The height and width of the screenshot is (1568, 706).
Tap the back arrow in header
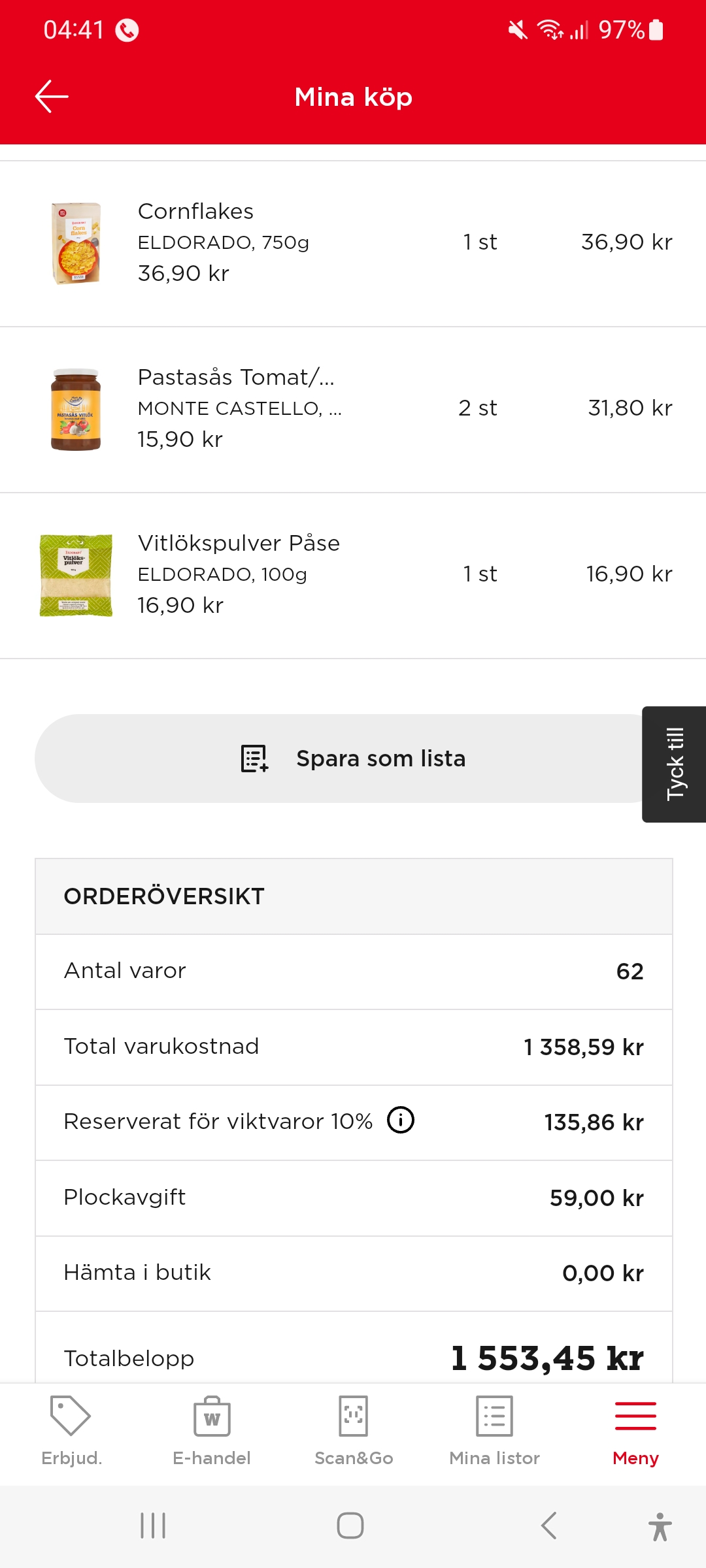(52, 97)
